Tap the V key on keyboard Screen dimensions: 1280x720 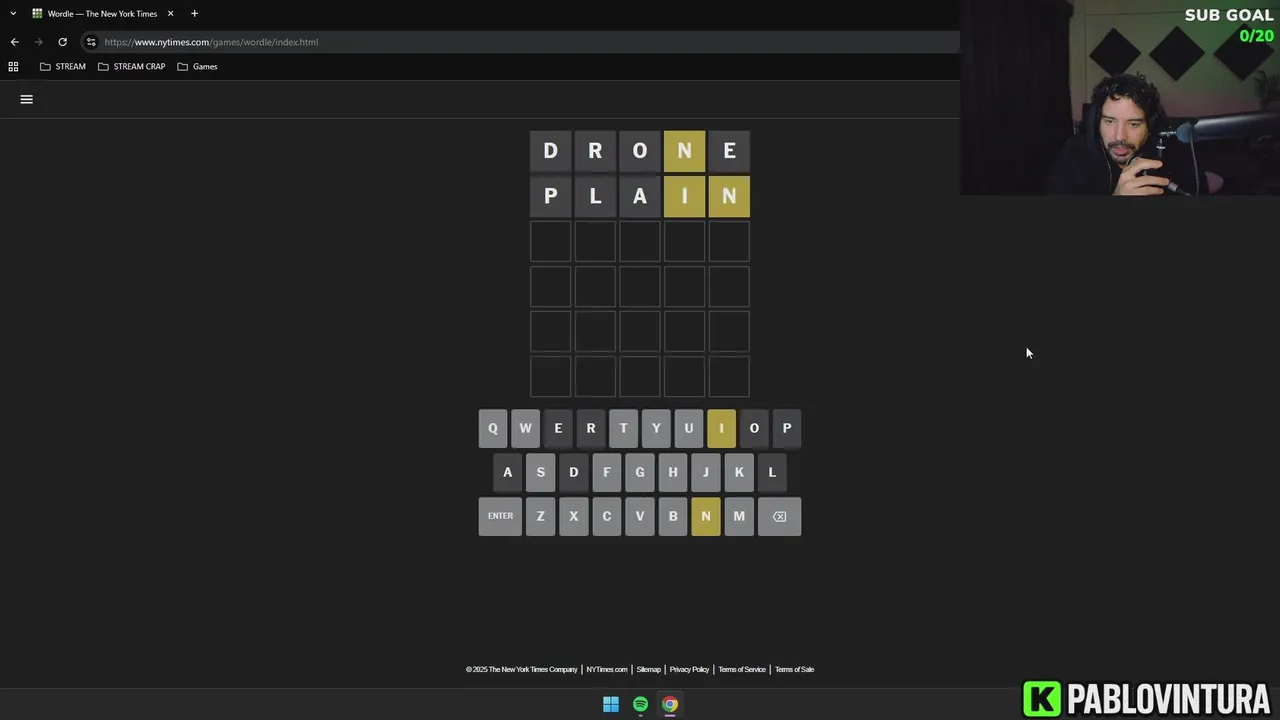tap(640, 516)
